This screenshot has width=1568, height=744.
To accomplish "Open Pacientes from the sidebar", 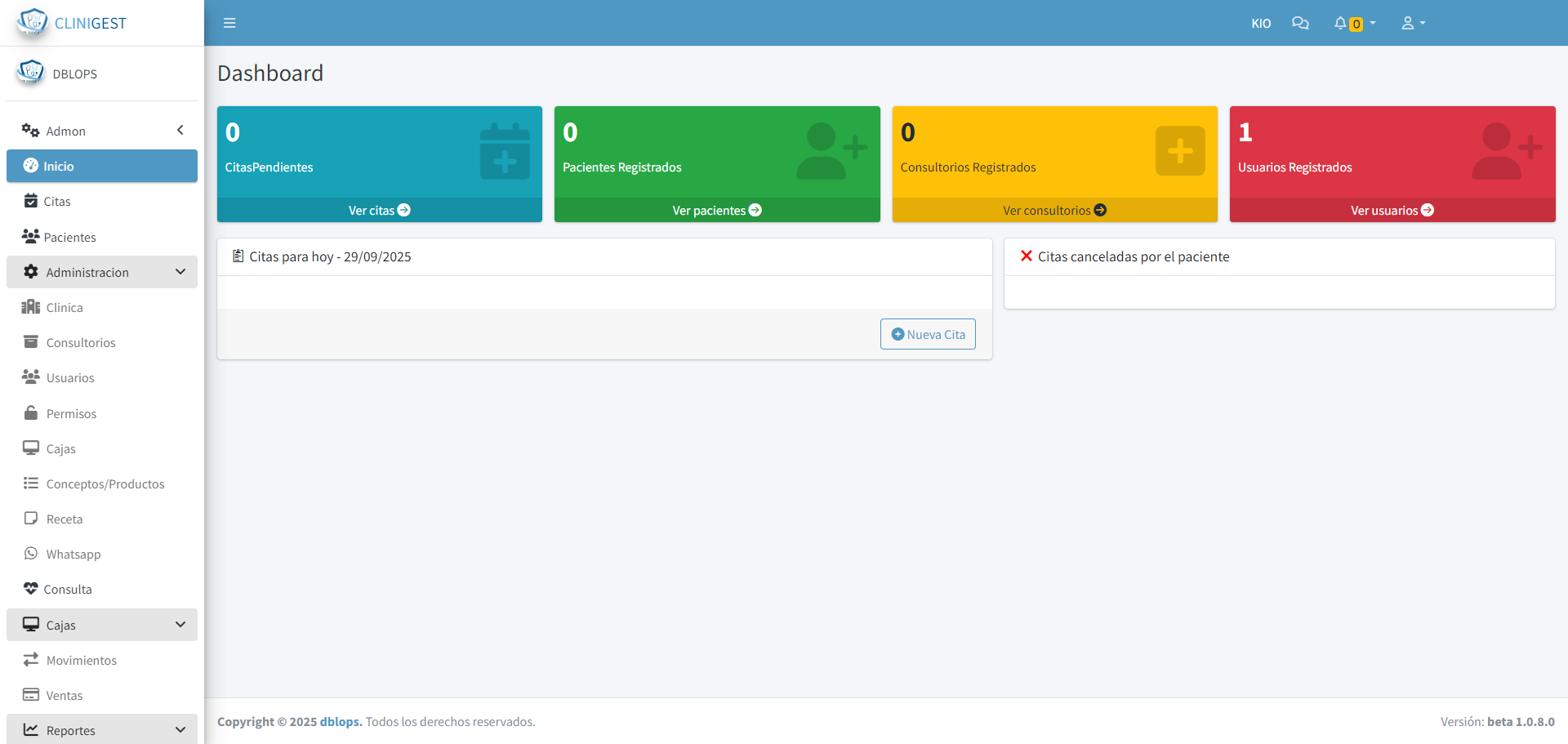I will point(69,237).
